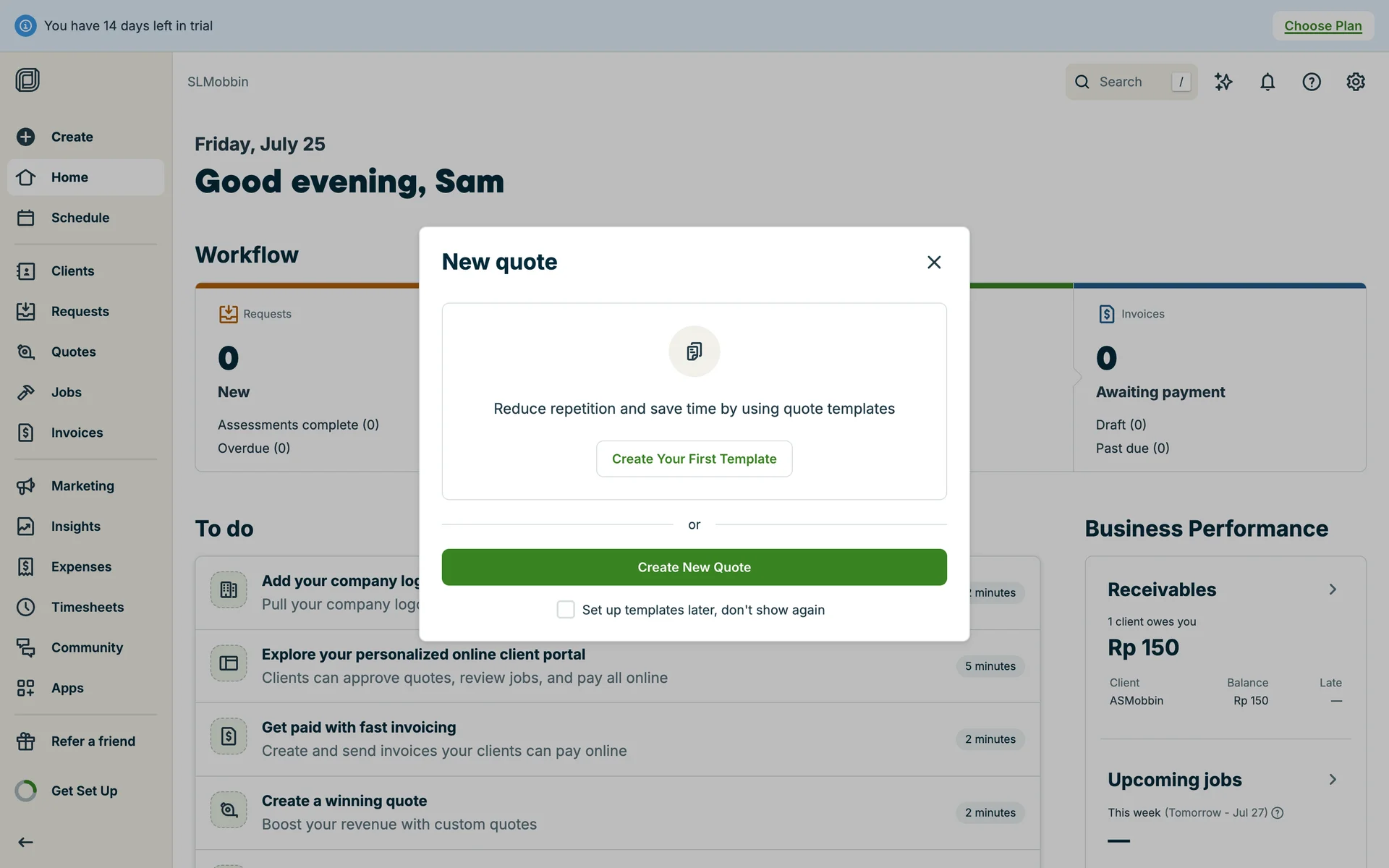Open the Quotes sidebar item
Screen dimensions: 1389x868
coord(73,352)
